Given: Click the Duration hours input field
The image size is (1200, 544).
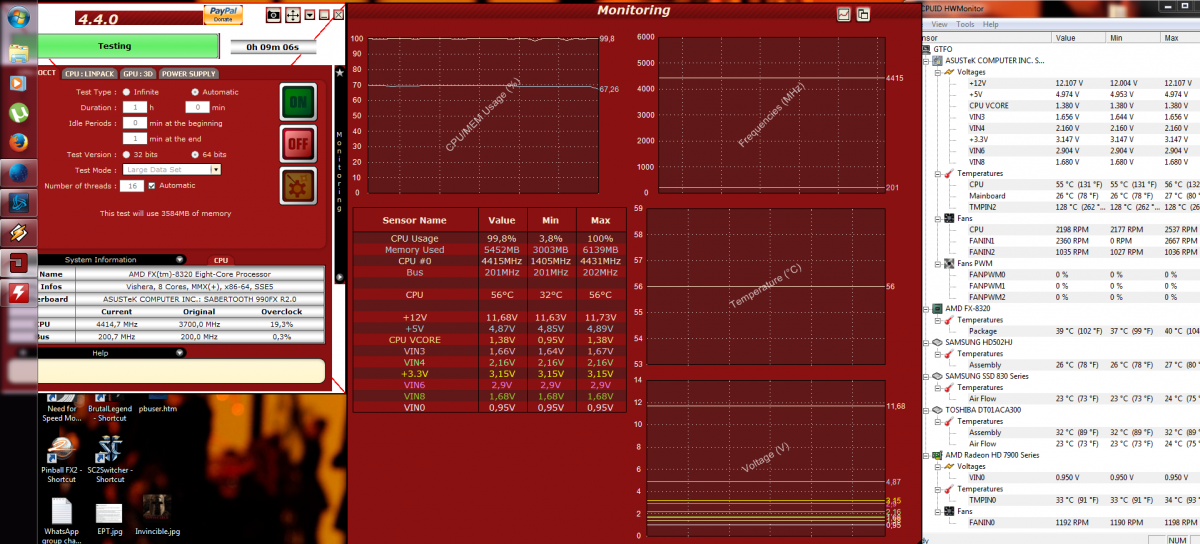Looking at the screenshot, I should [x=134, y=107].
